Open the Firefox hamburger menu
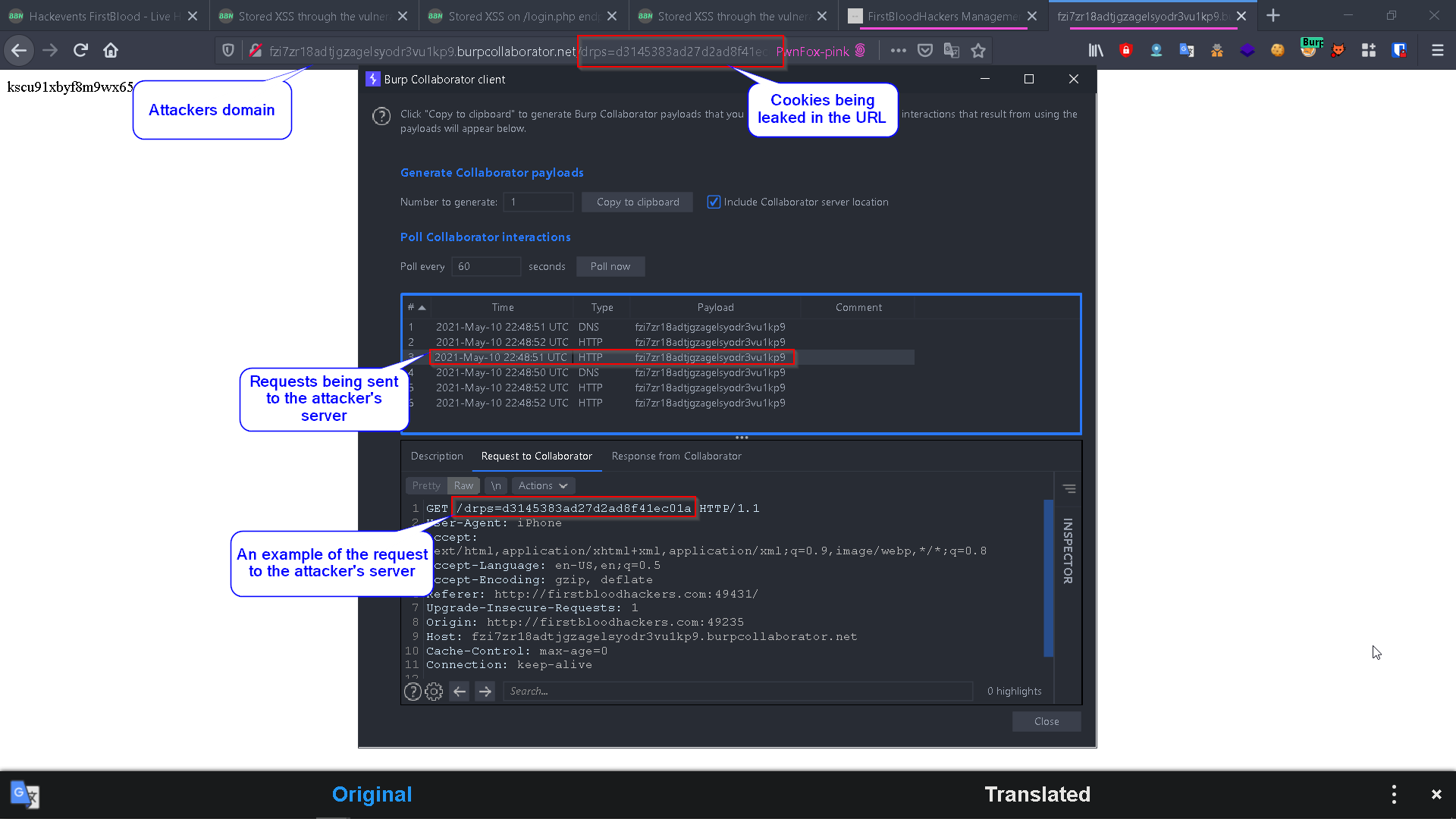The width and height of the screenshot is (1456, 819). click(1437, 51)
